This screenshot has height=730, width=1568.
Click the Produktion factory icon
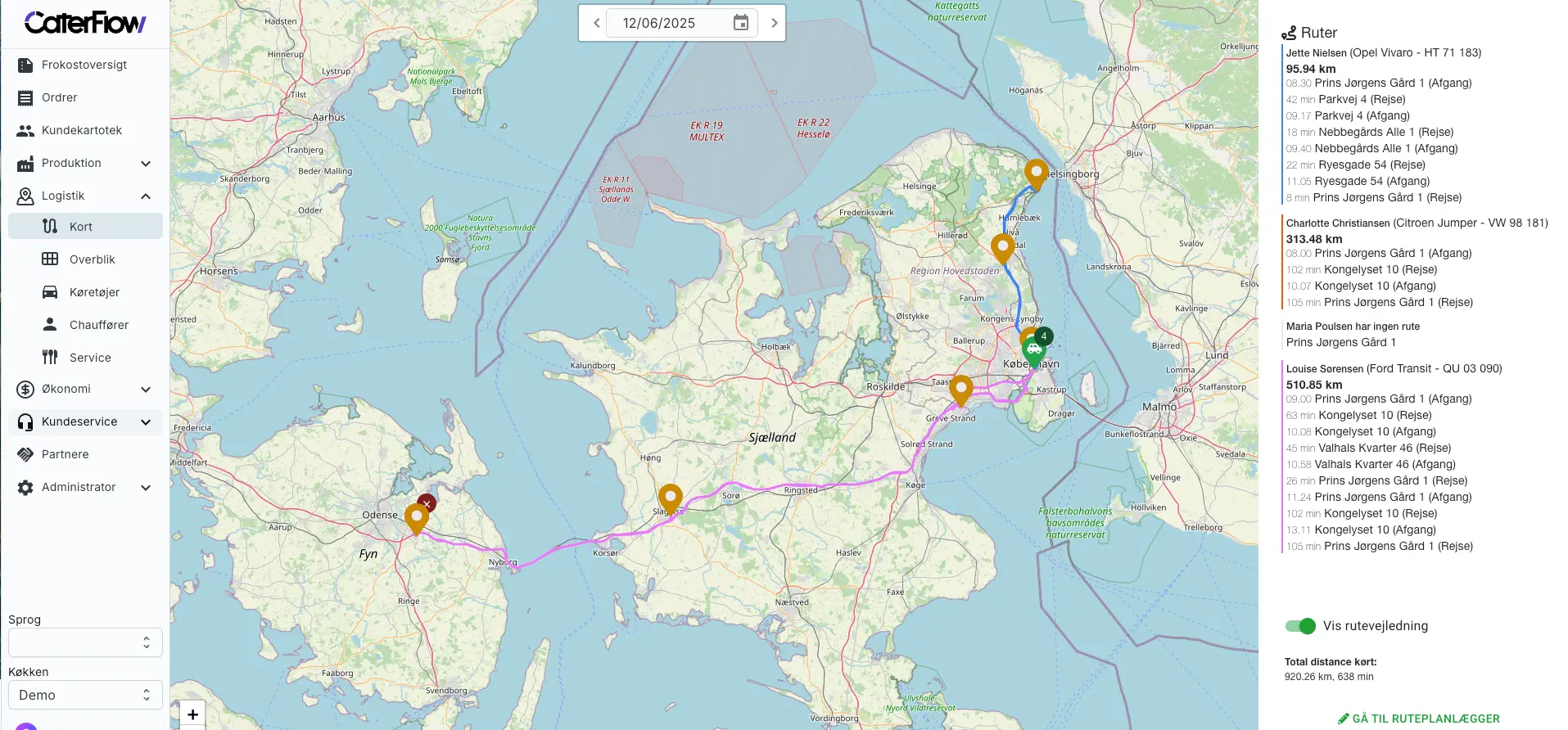click(25, 164)
